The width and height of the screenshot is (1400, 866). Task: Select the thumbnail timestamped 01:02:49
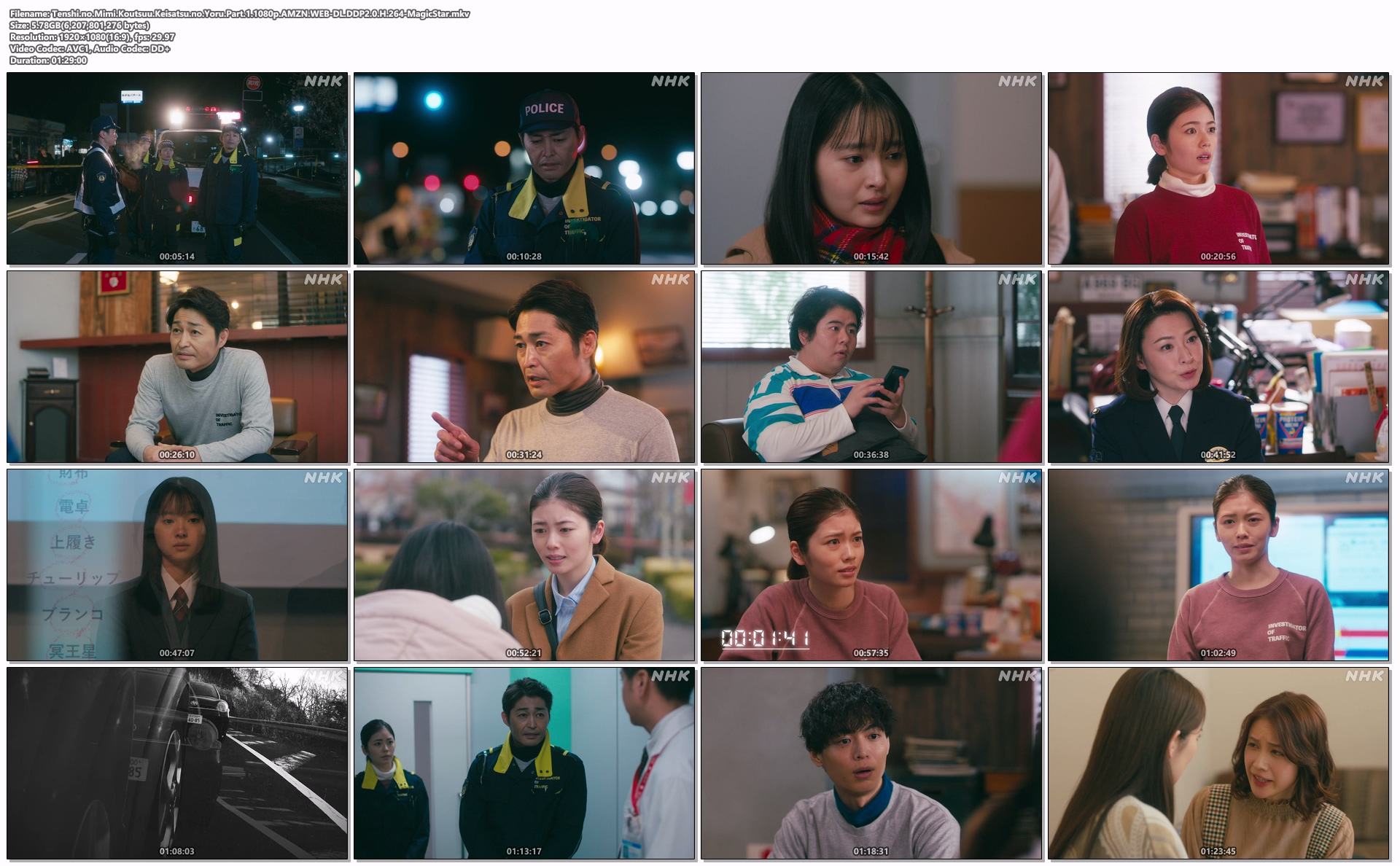(1218, 565)
